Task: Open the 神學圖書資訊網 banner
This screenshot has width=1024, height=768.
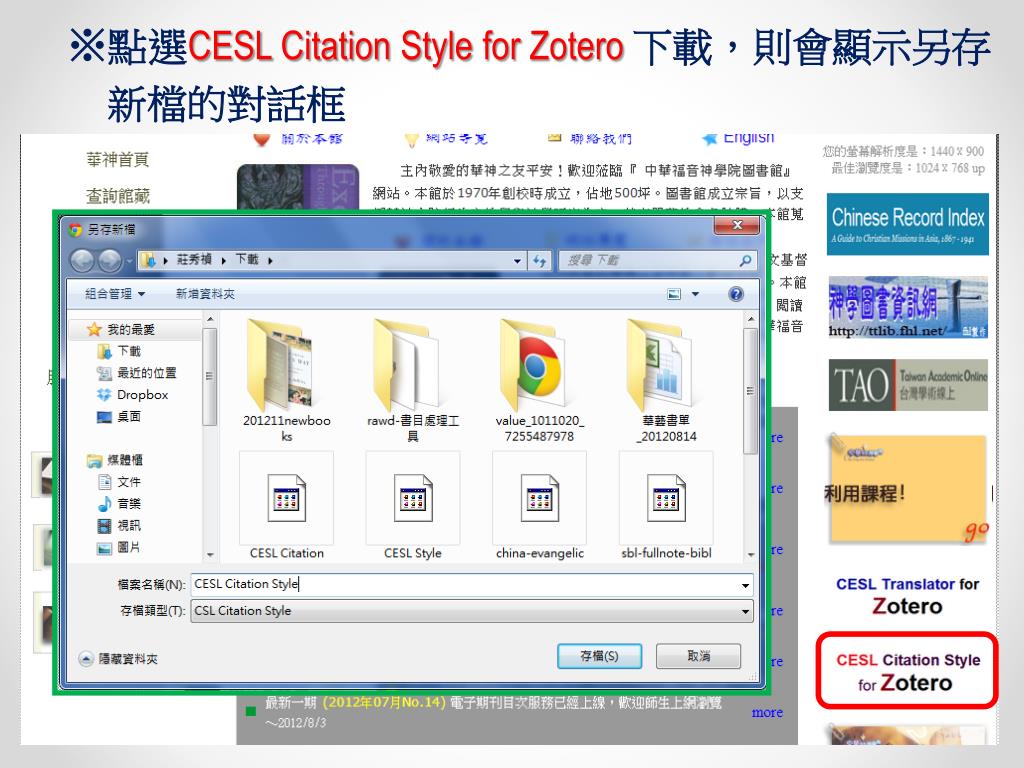Action: coord(907,307)
